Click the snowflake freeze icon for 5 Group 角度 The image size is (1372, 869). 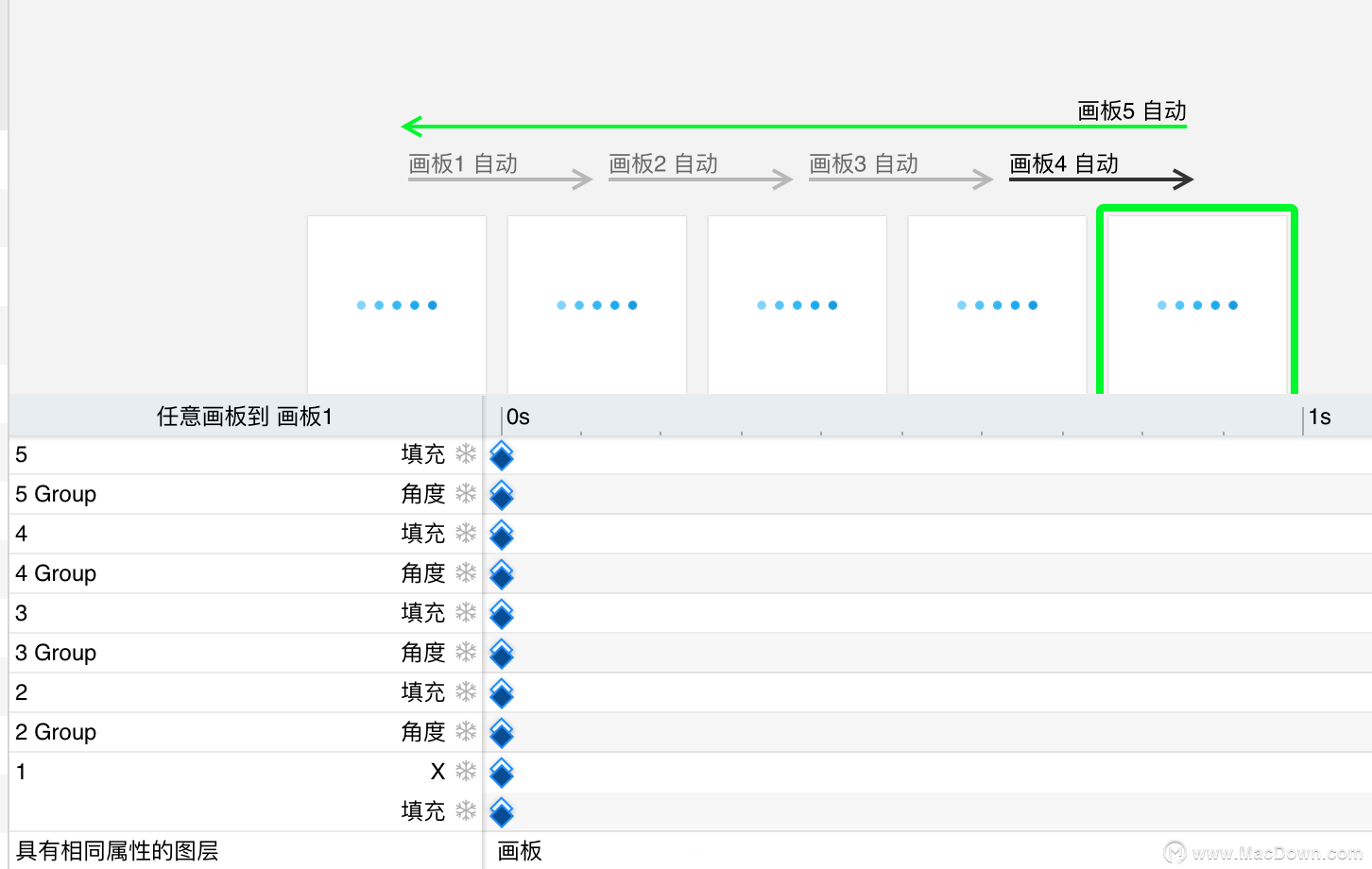tap(466, 494)
